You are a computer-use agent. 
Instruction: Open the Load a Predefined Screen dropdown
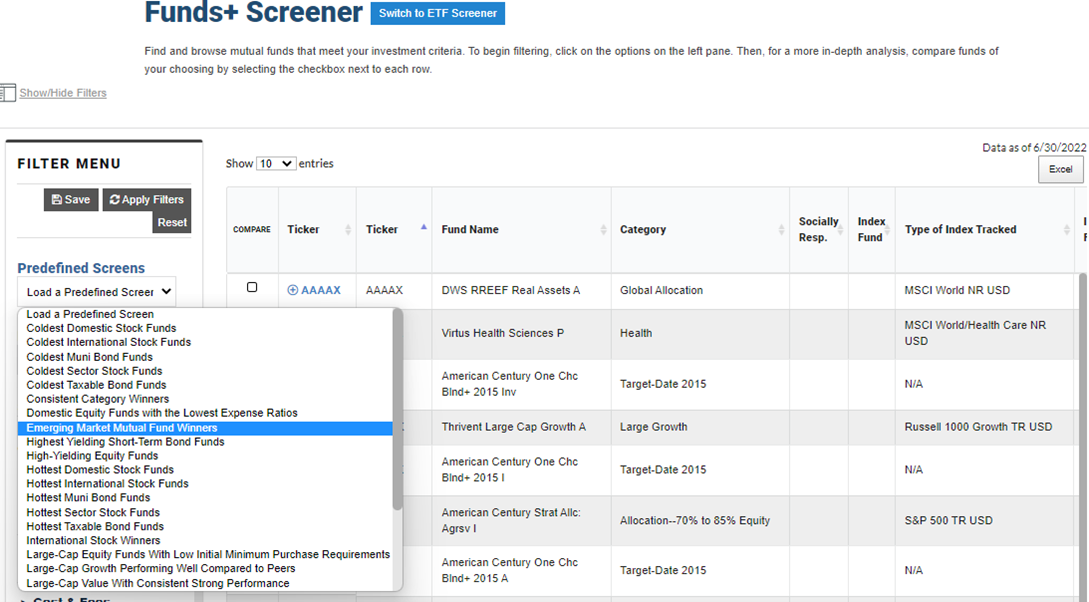[x=97, y=292]
